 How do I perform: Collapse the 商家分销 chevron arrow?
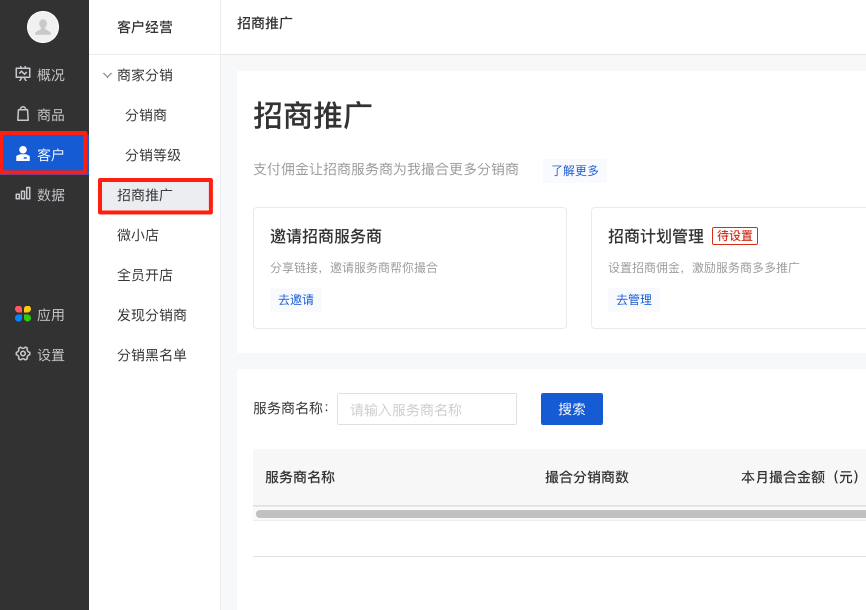click(107, 75)
